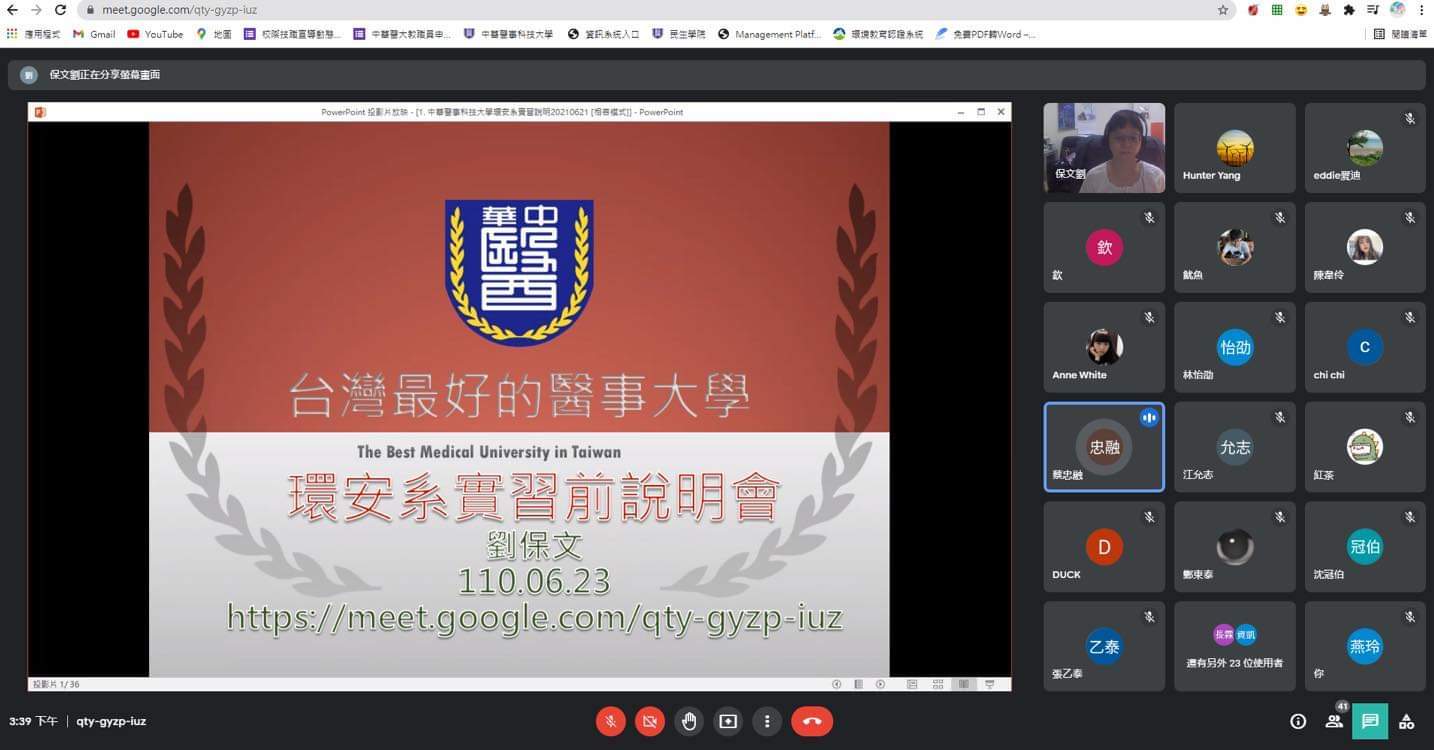Open the 應用程式 apps shortcut

pyautogui.click(x=33, y=34)
